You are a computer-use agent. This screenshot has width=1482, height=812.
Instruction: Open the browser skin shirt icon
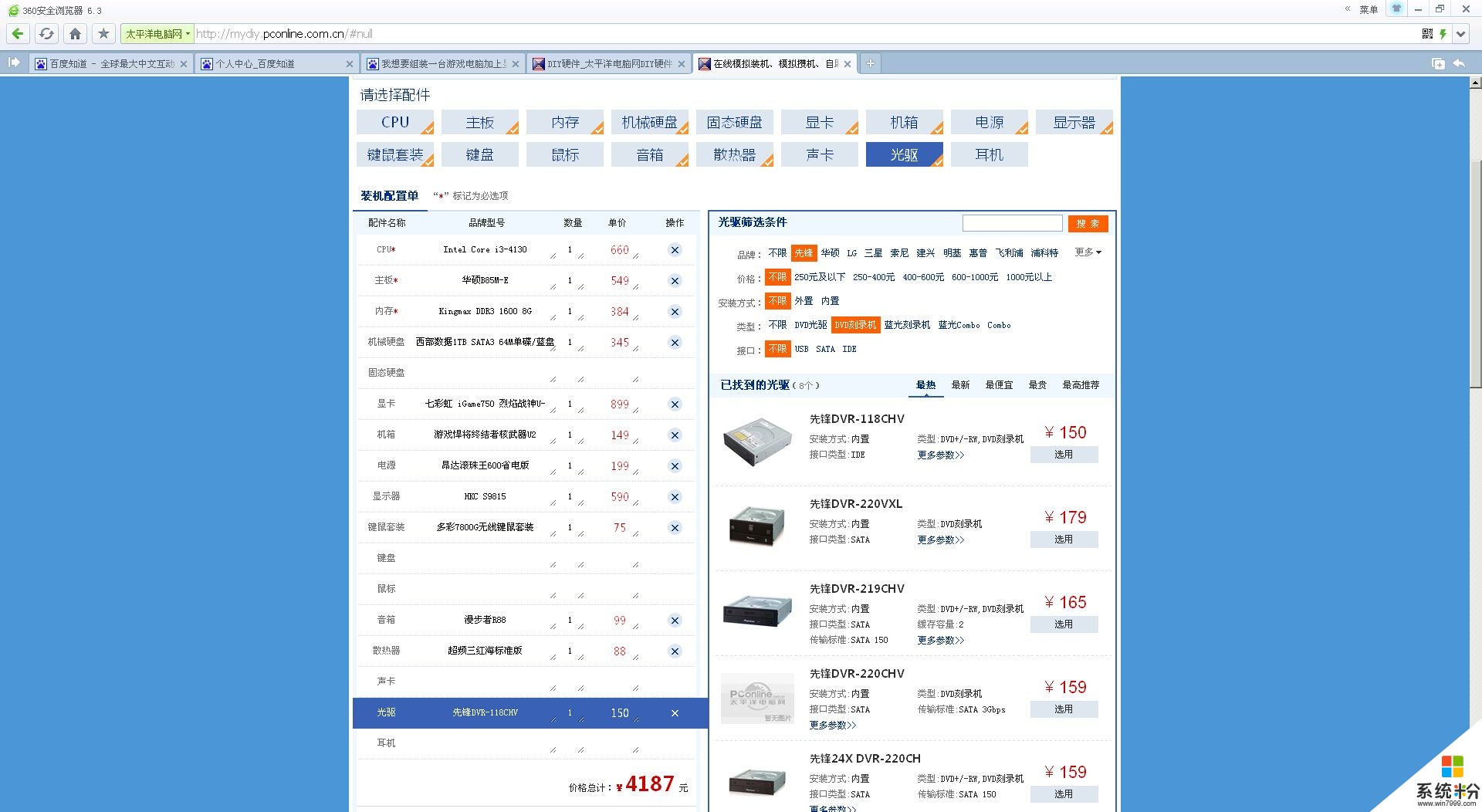[1396, 8]
